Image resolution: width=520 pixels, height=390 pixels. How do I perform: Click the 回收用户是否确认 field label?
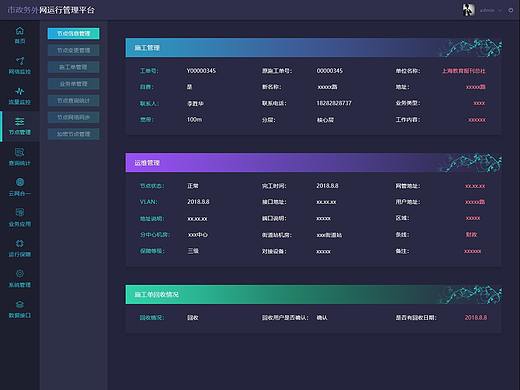(285, 317)
